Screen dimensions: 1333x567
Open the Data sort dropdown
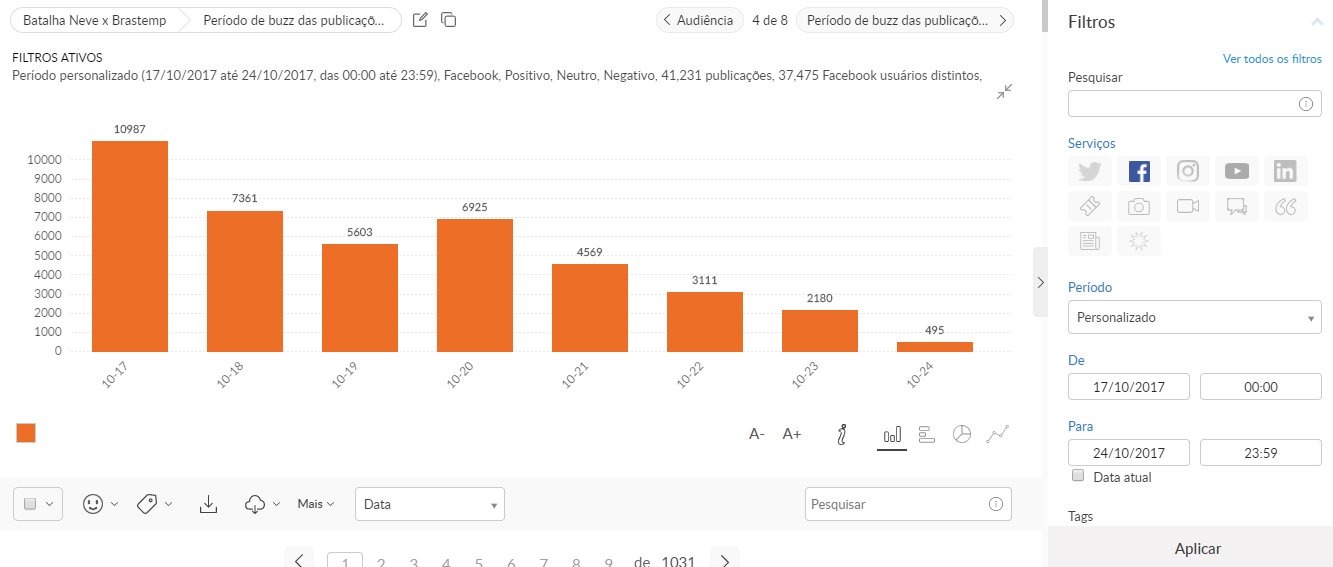pos(429,504)
